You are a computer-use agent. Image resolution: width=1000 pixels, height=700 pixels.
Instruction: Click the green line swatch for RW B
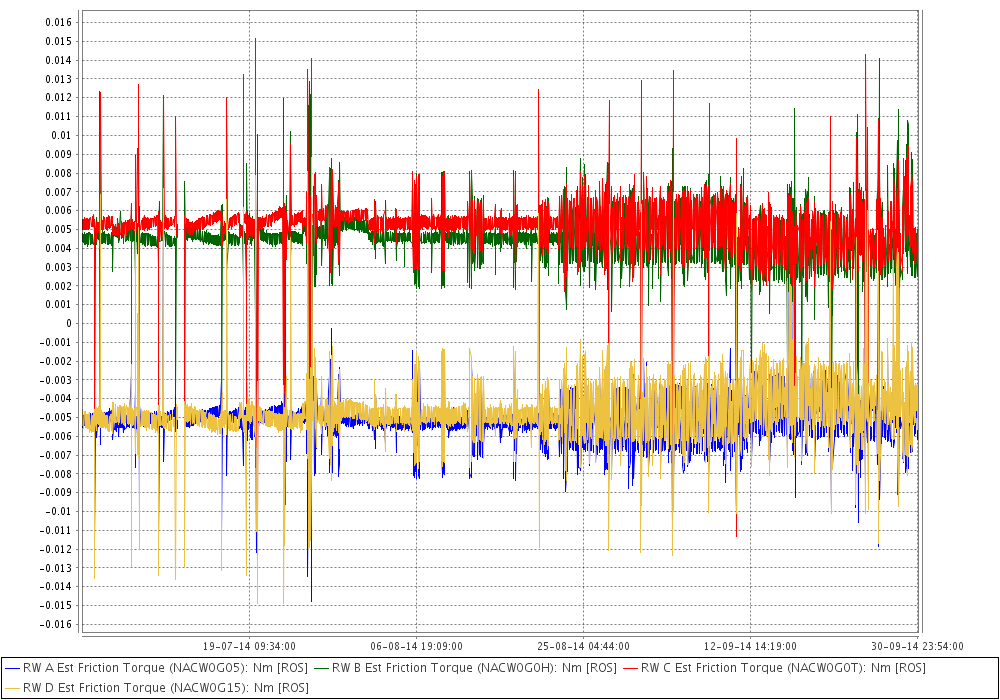click(x=321, y=668)
